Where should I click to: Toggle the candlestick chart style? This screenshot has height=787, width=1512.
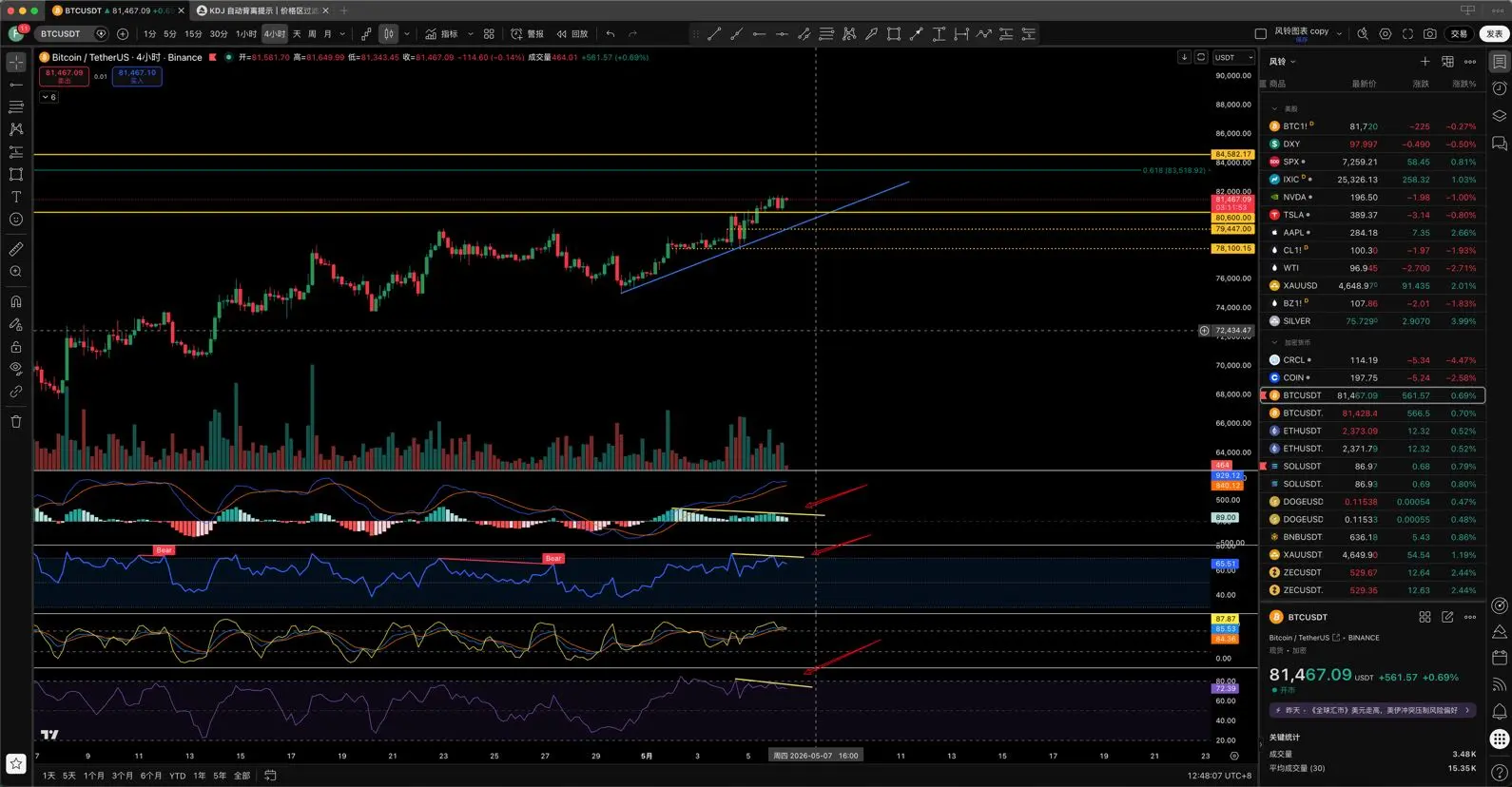tap(388, 34)
